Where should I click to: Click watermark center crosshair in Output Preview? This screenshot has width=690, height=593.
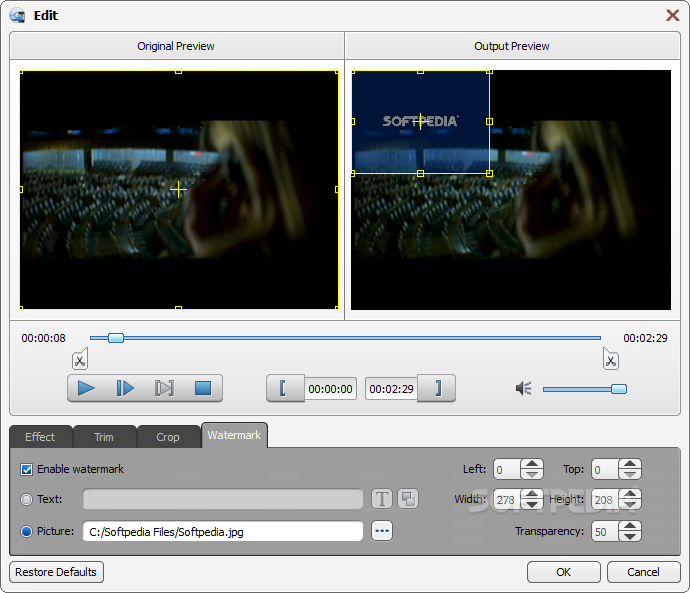421,121
